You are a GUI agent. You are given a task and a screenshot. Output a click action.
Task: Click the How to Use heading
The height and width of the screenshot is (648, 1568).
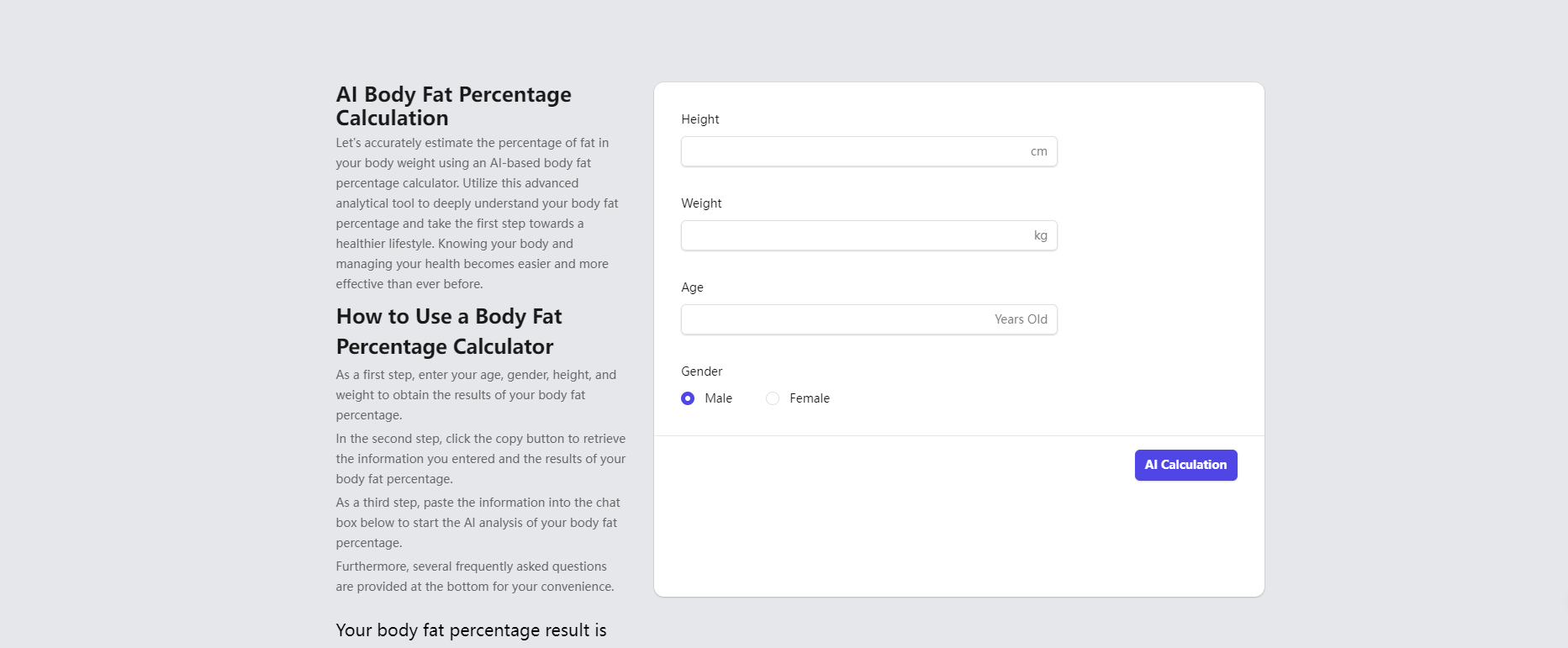448,331
